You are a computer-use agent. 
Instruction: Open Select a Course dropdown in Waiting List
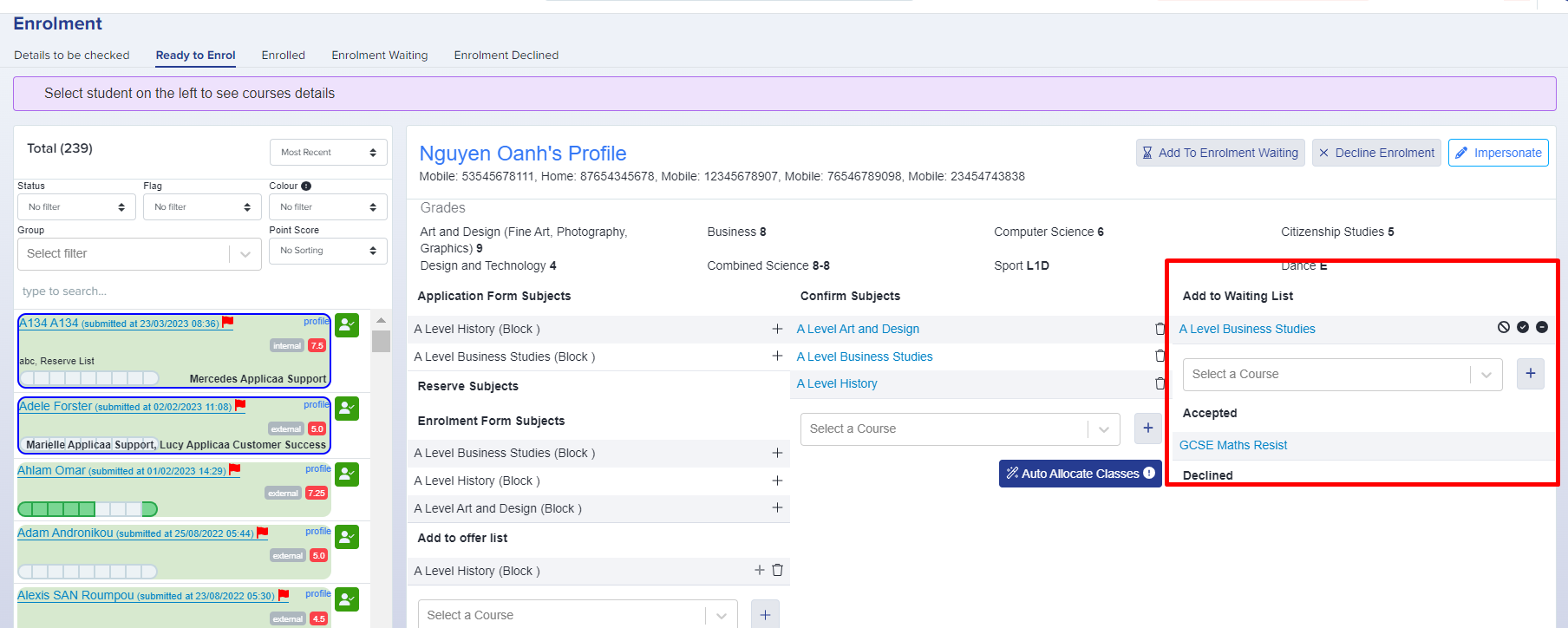pyautogui.click(x=1343, y=374)
